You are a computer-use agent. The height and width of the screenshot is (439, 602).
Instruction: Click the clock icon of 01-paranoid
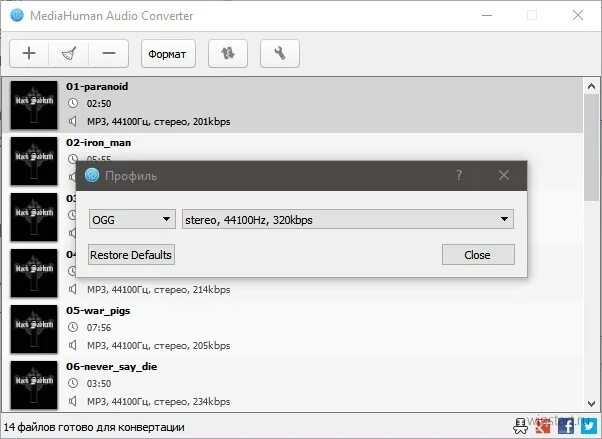73,103
